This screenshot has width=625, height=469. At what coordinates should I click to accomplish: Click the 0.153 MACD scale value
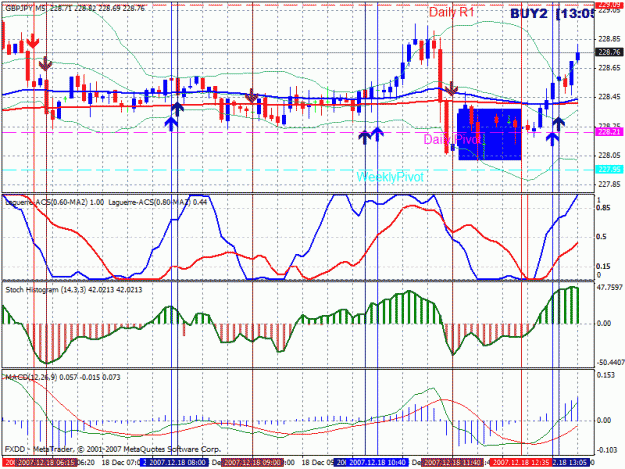click(x=605, y=375)
